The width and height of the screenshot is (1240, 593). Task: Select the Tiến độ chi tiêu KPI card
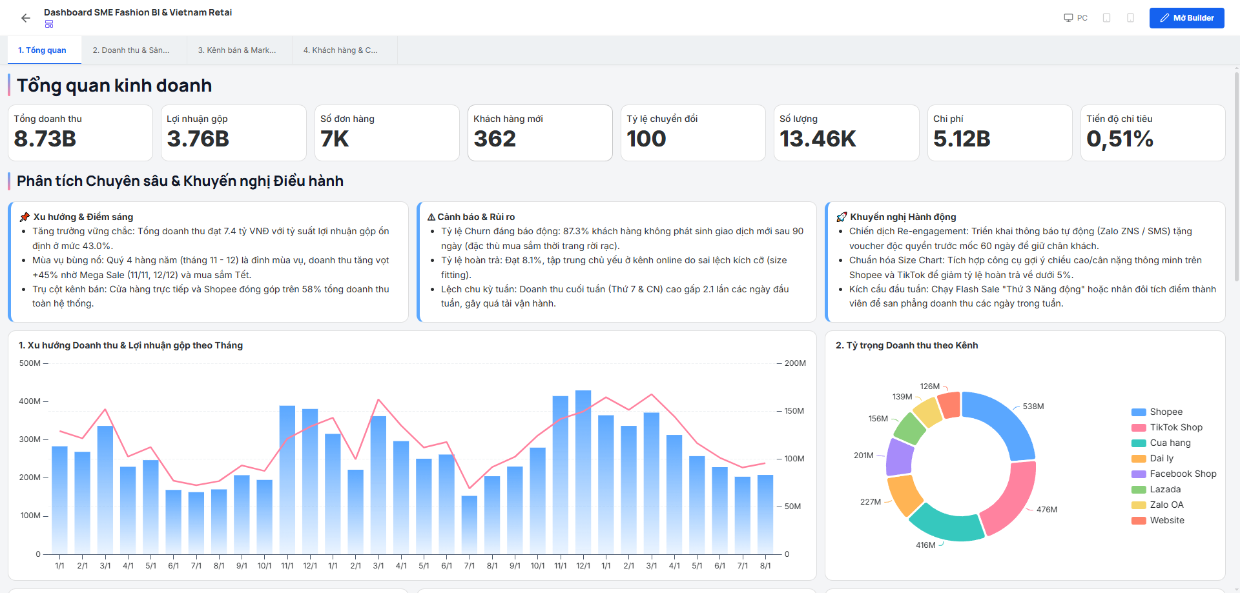pos(1152,133)
